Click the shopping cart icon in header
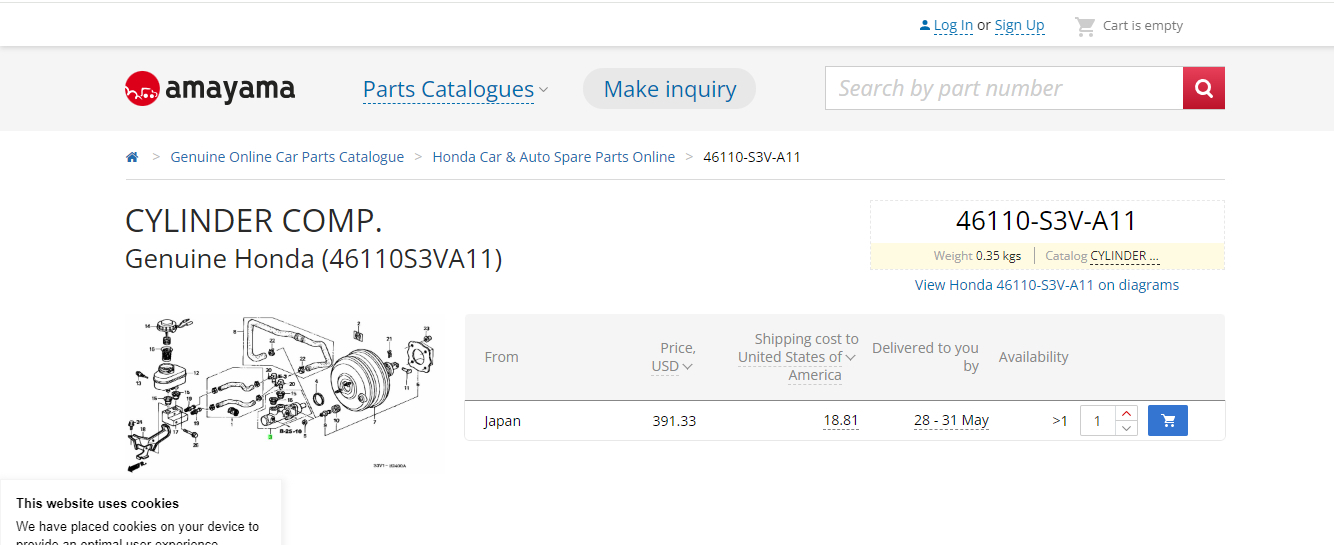 coord(1085,26)
